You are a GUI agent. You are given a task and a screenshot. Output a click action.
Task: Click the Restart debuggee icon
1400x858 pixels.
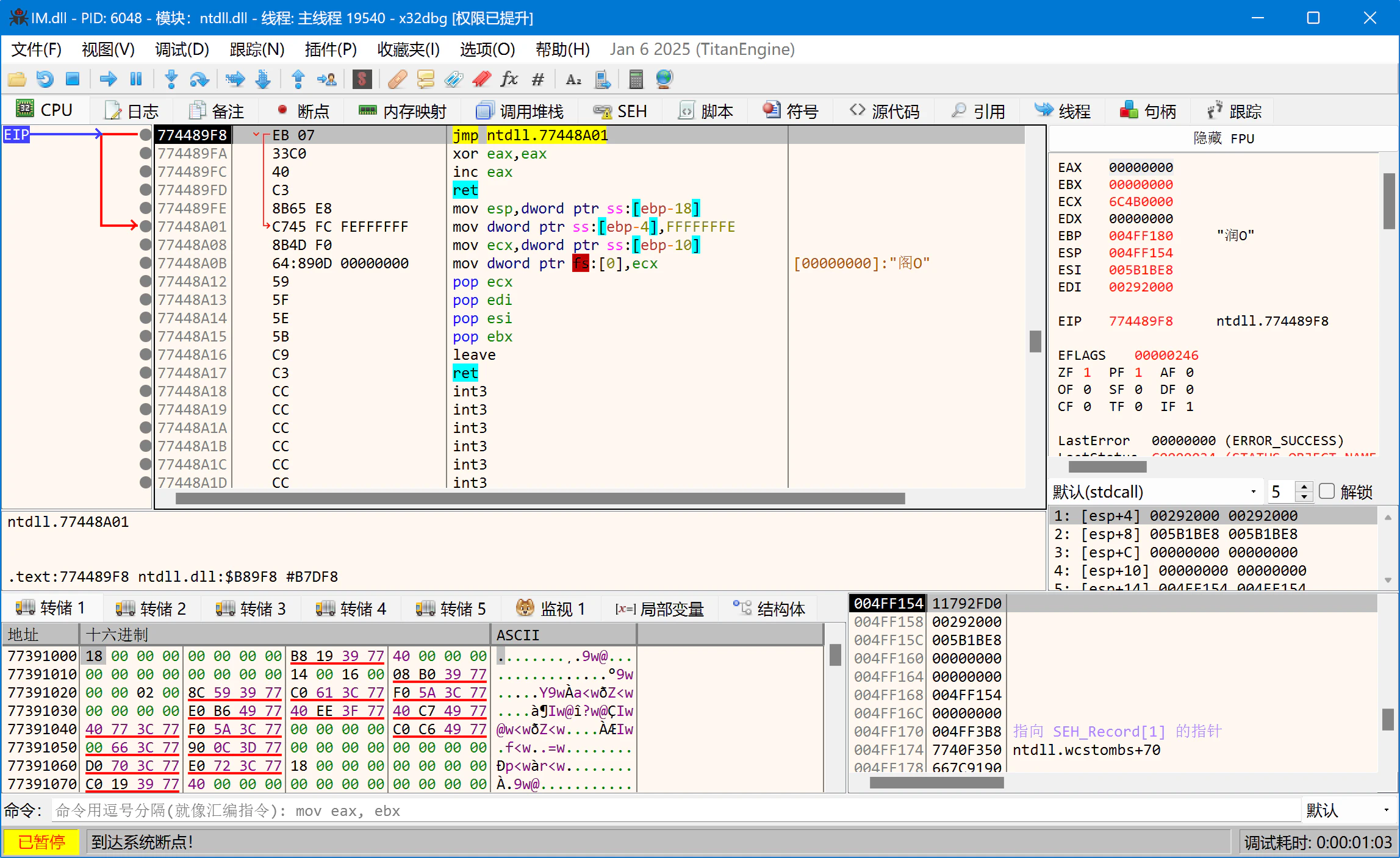[45, 79]
